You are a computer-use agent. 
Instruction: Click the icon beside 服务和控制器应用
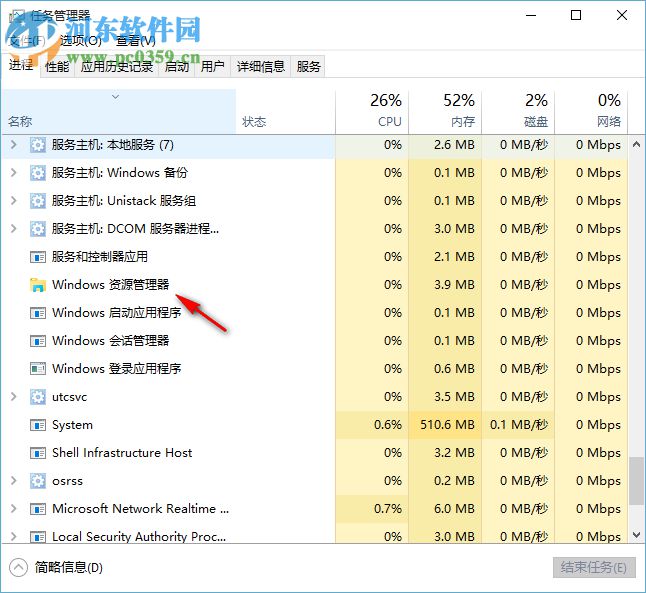(38, 258)
